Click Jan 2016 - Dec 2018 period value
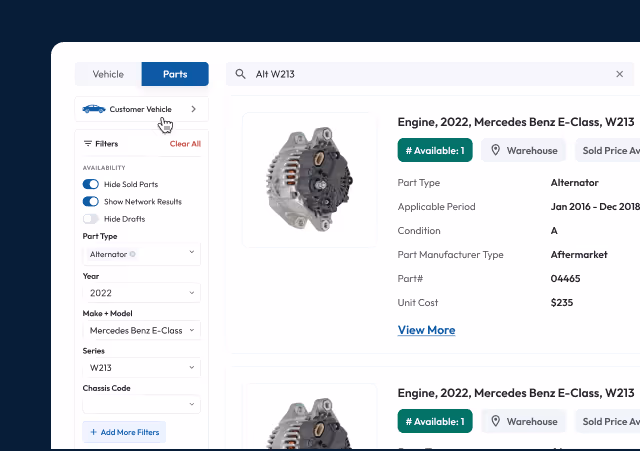This screenshot has height=451, width=640. tap(595, 207)
